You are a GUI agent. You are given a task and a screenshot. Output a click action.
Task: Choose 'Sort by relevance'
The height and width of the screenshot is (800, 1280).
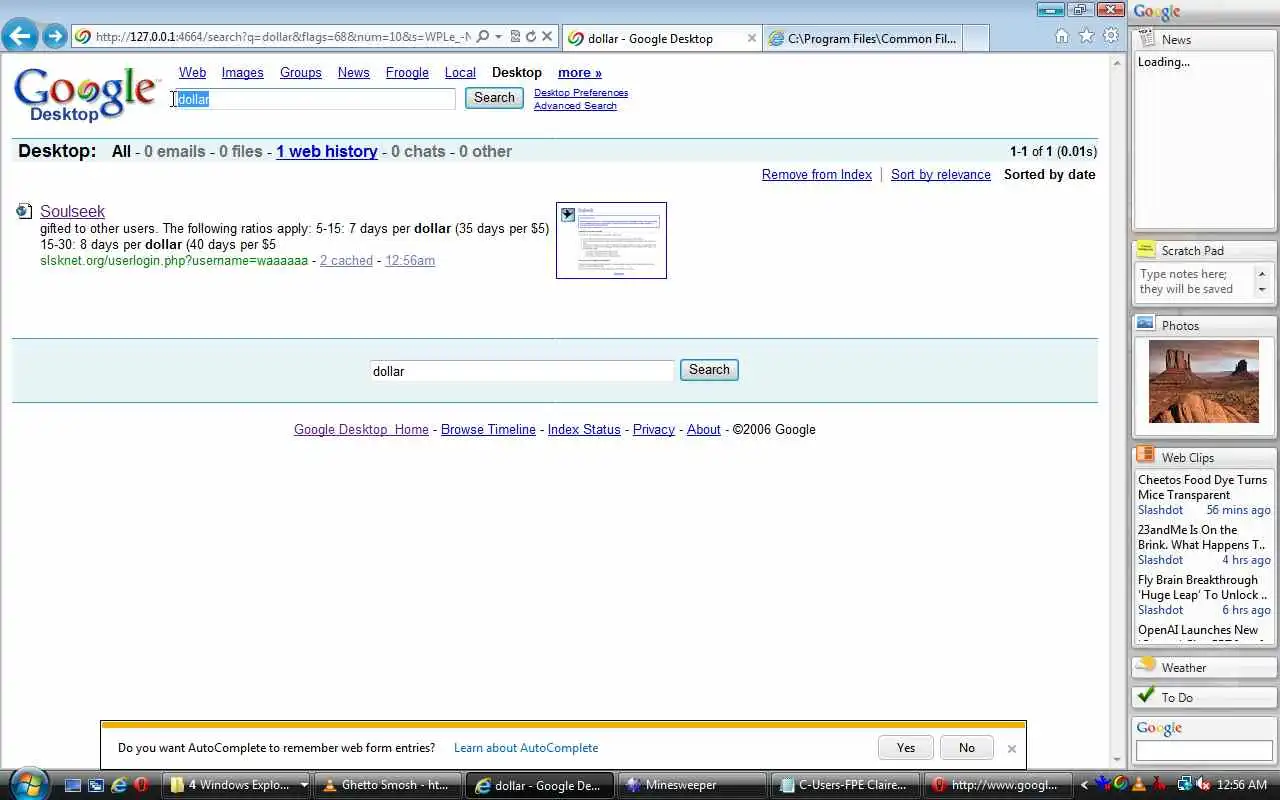coord(941,174)
